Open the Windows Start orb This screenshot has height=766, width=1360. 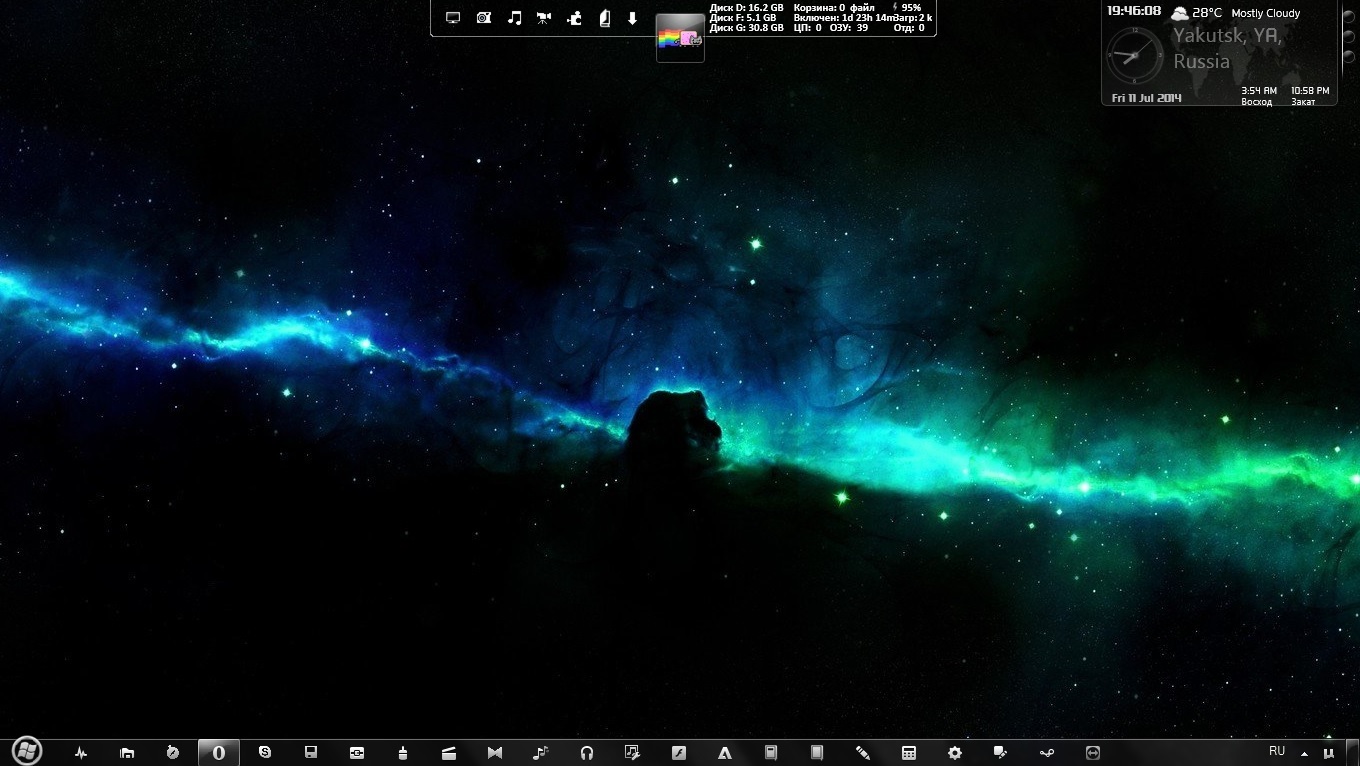coord(27,750)
